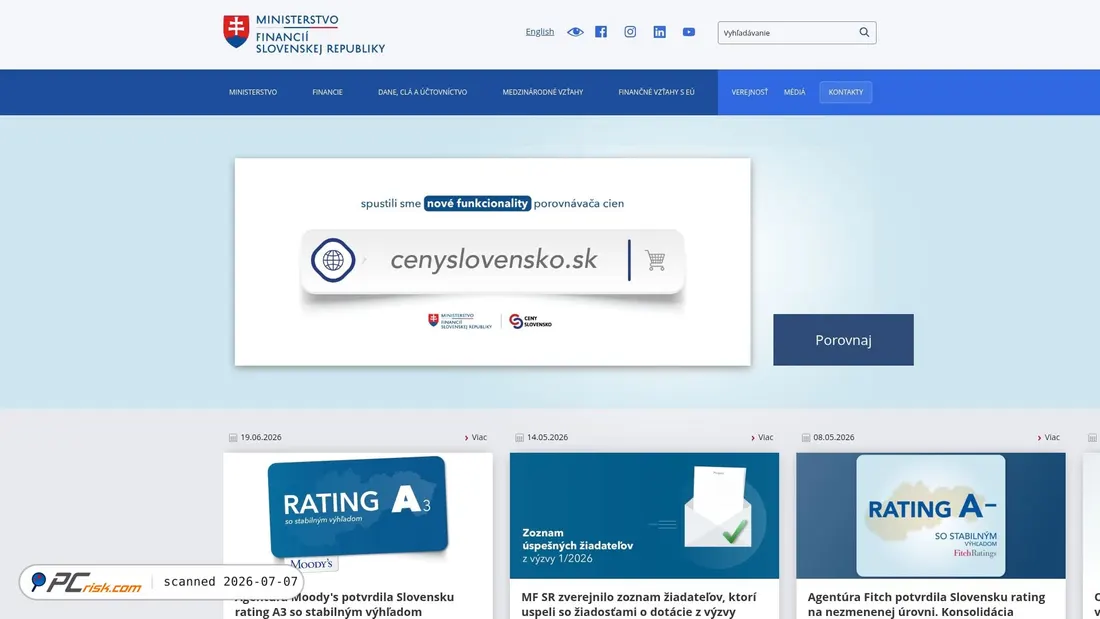The width and height of the screenshot is (1100, 619).
Task: Click the Porovnaj button
Action: (843, 340)
